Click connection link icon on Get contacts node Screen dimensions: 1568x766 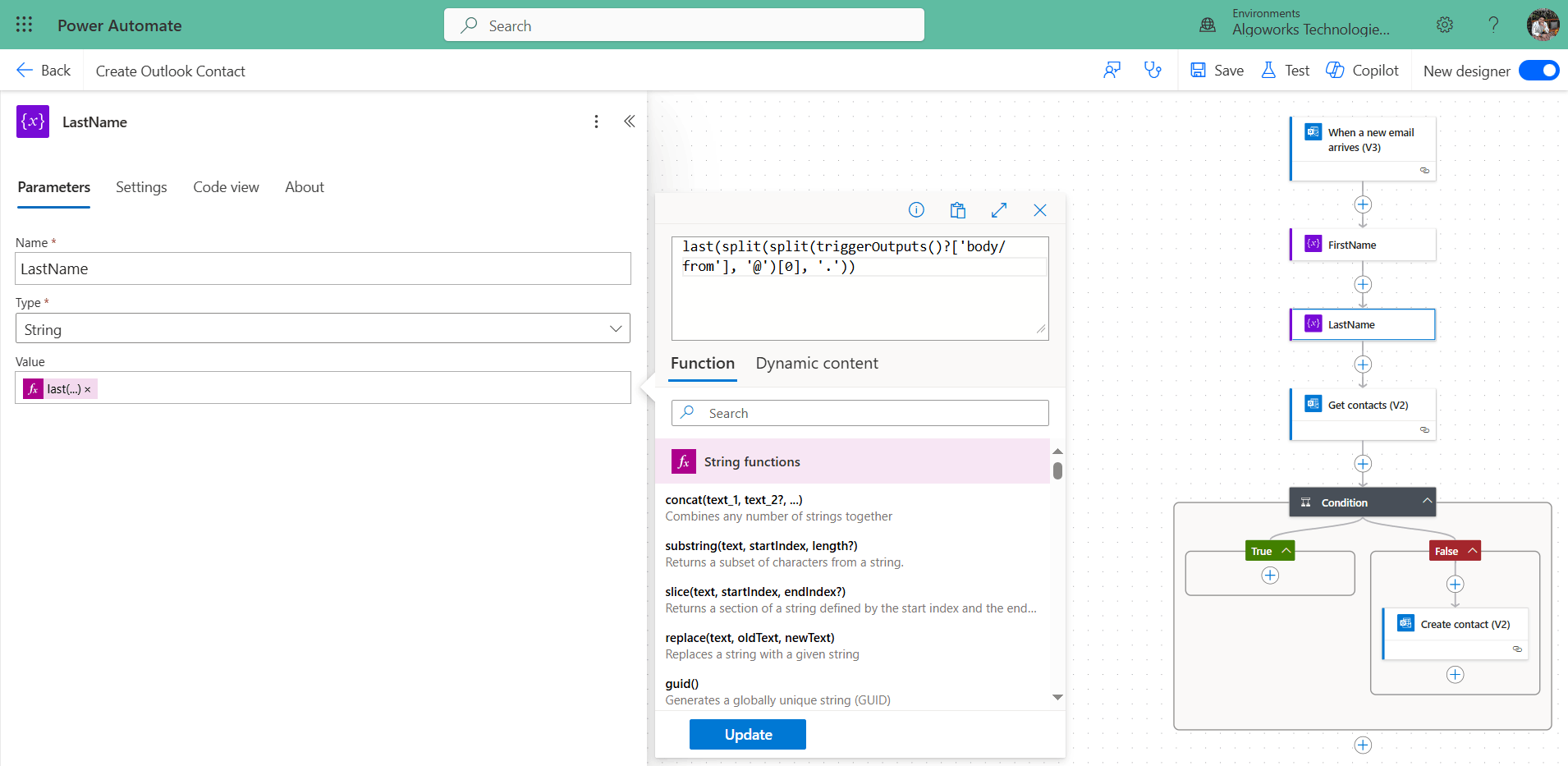click(x=1424, y=429)
